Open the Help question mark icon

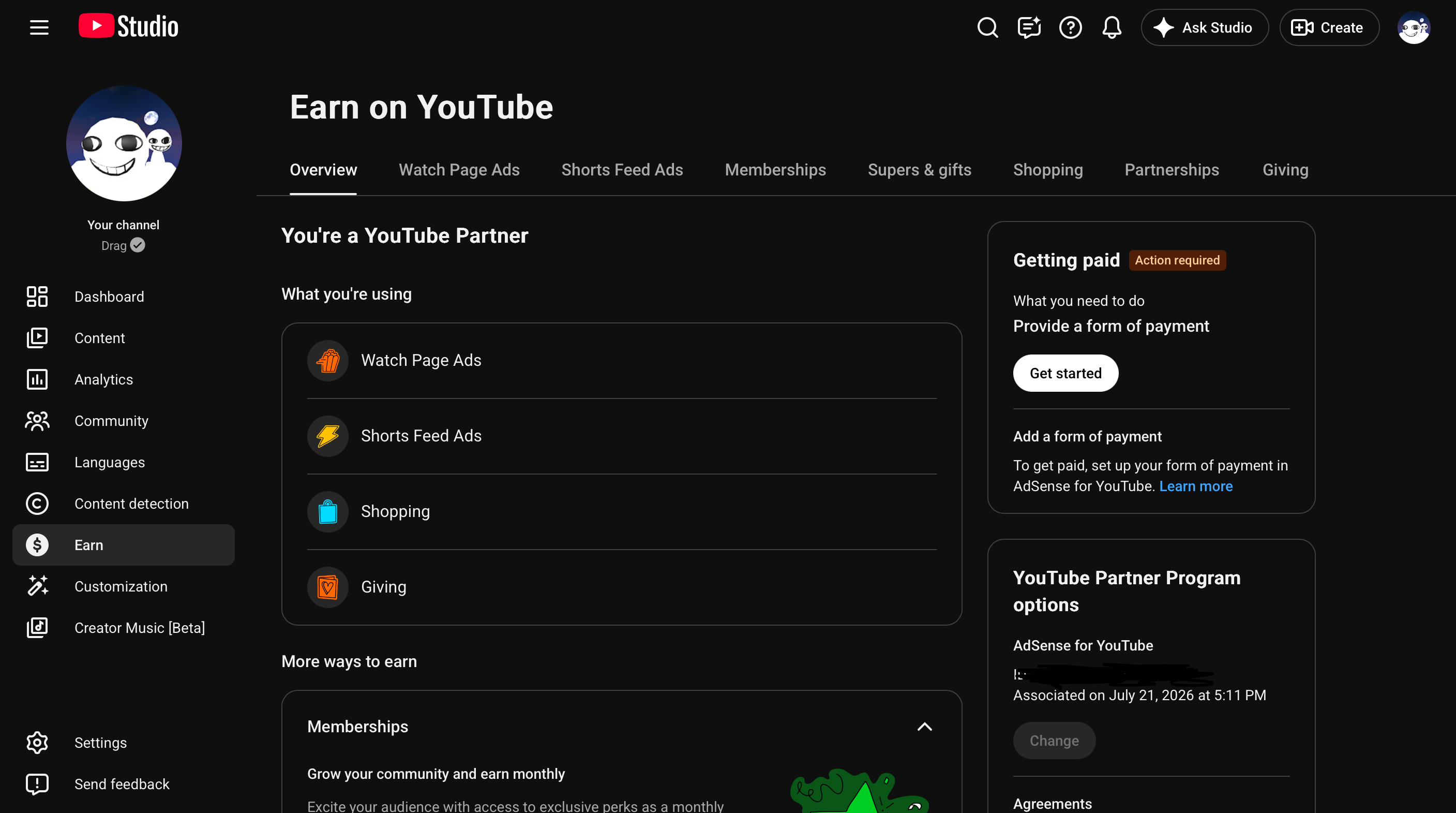[x=1071, y=27]
